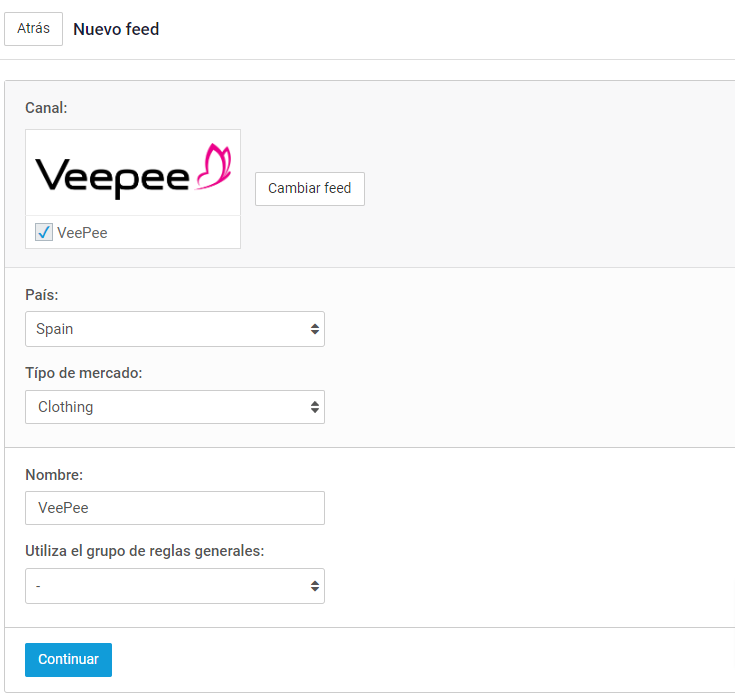Go back with the Atrás button
This screenshot has height=695, width=735.
(x=33, y=29)
